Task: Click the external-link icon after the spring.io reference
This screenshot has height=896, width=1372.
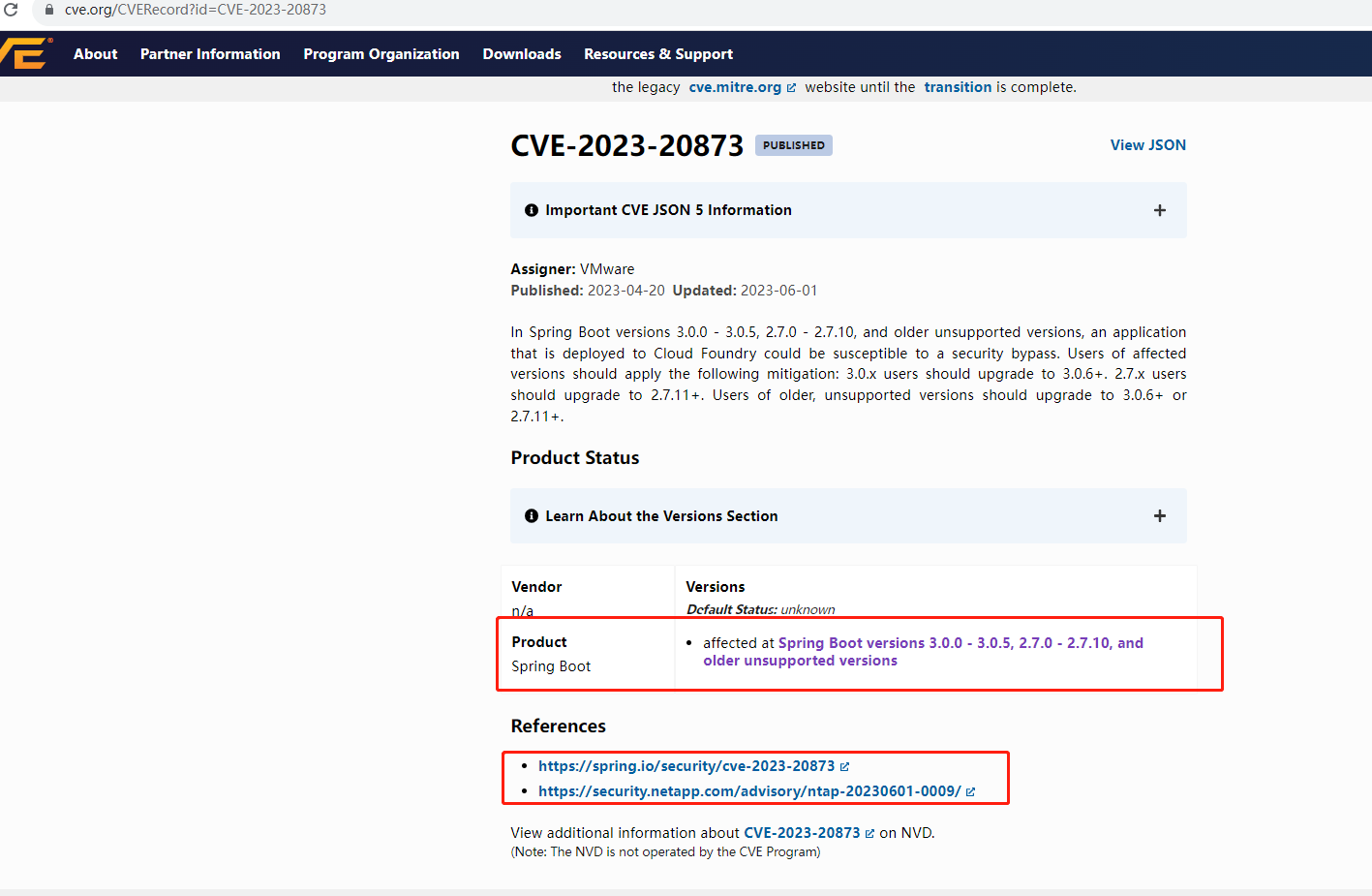Action: coord(844,765)
